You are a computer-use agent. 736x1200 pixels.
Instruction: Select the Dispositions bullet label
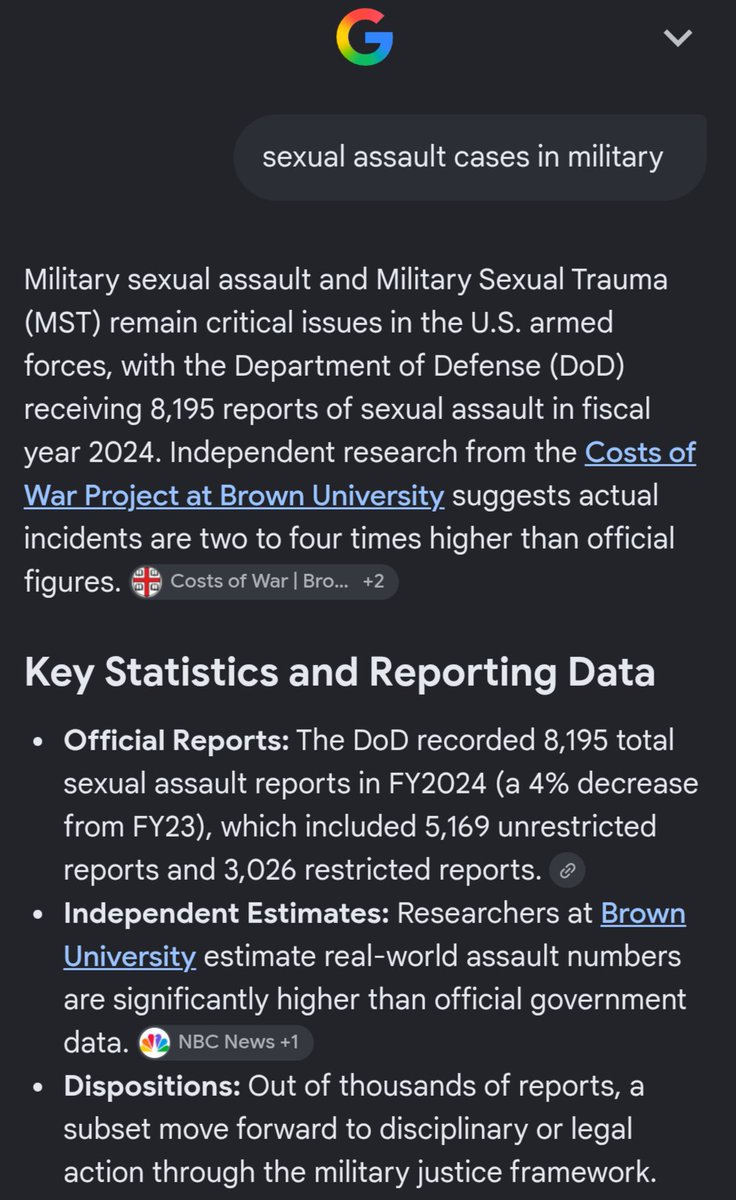pyautogui.click(x=152, y=1086)
